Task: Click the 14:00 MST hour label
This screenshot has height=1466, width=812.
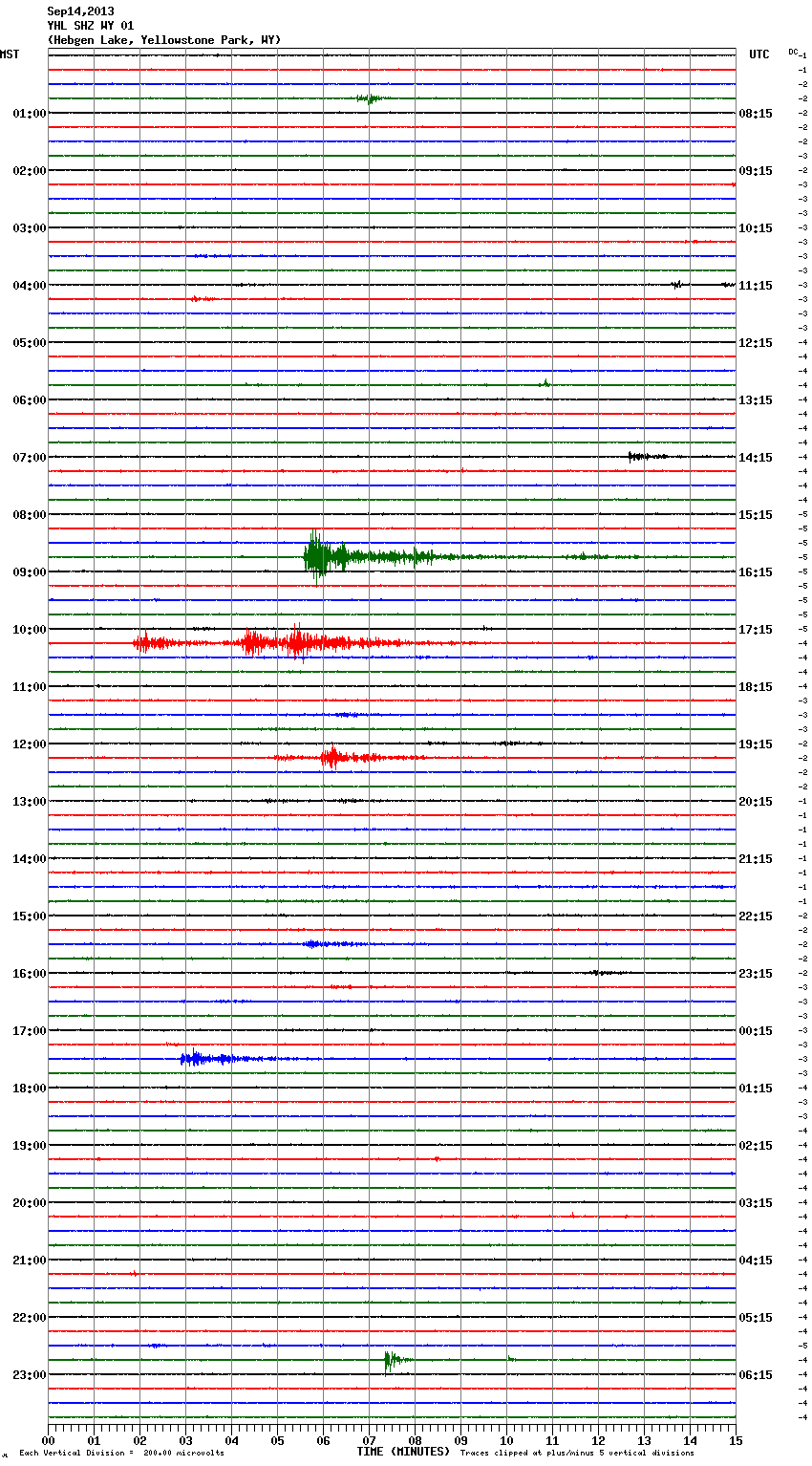Action: (x=30, y=859)
